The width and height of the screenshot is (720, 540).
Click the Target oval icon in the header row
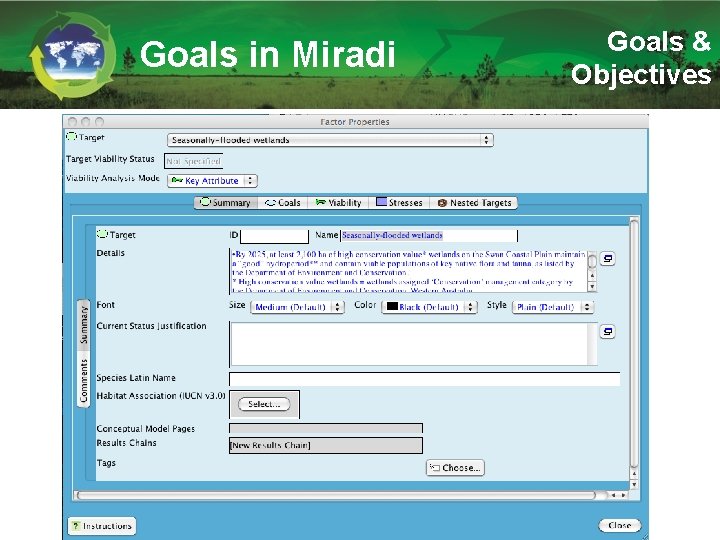coord(72,136)
